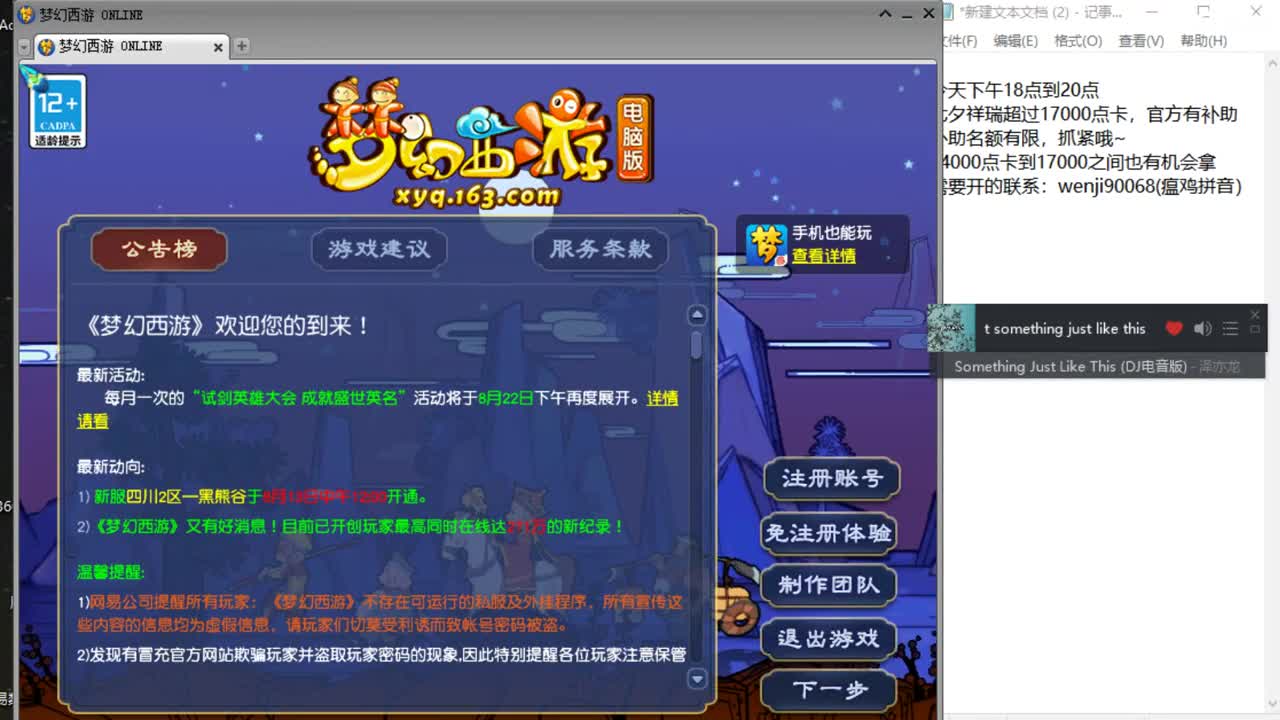Click the 手机也能玩 label
This screenshot has height=720, width=1280.
coord(832,233)
